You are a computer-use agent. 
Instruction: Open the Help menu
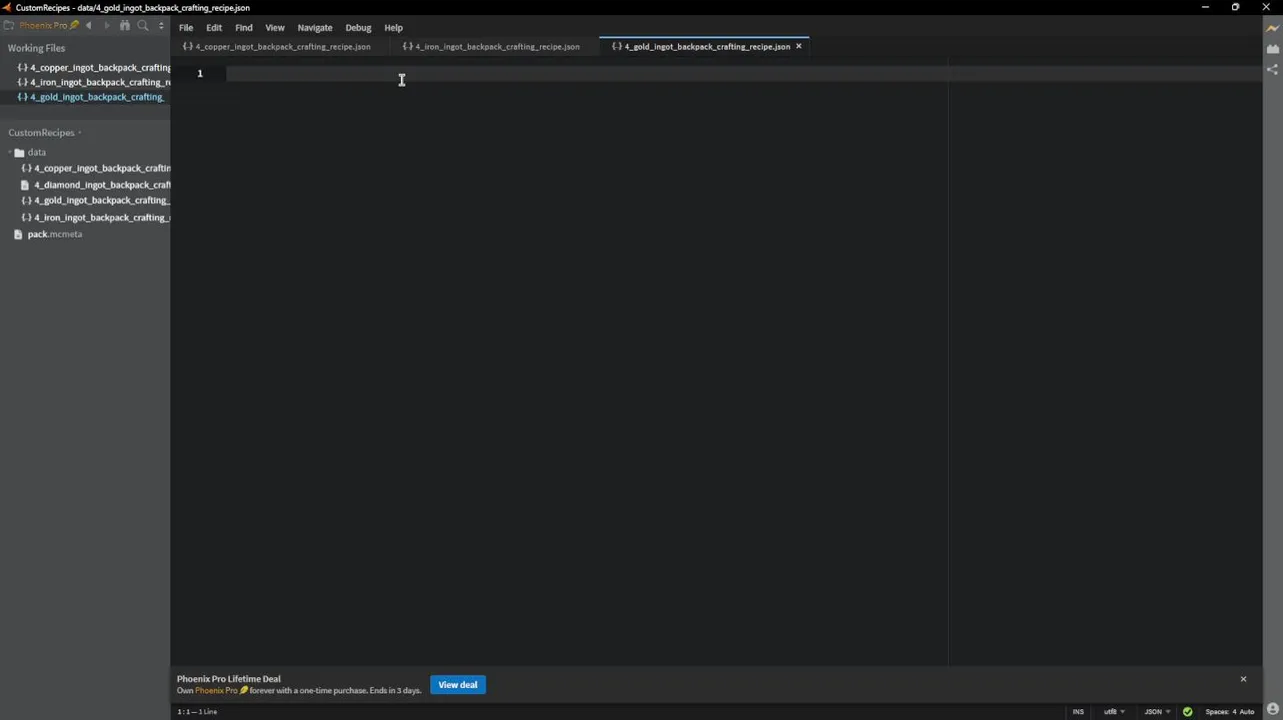coord(394,28)
